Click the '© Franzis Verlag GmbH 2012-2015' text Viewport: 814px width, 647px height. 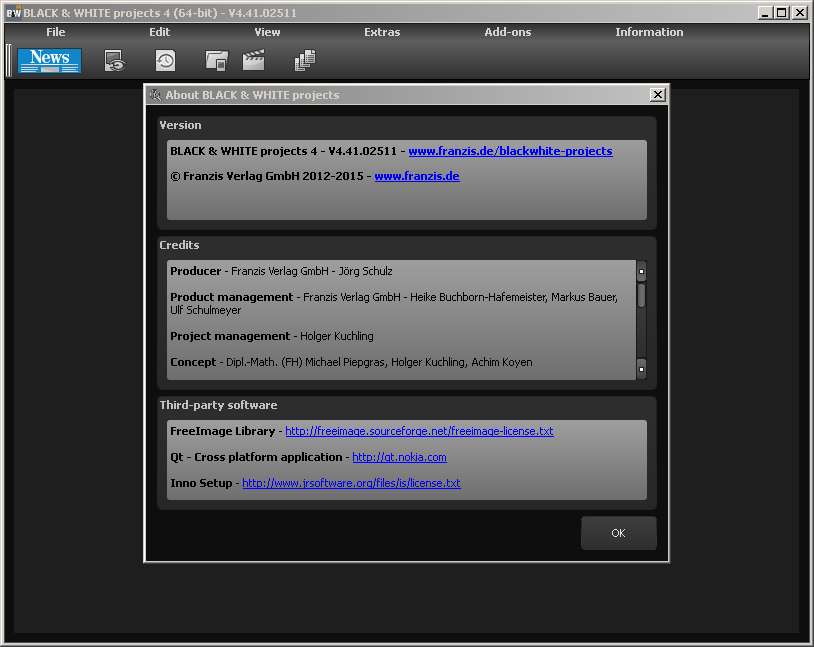267,176
